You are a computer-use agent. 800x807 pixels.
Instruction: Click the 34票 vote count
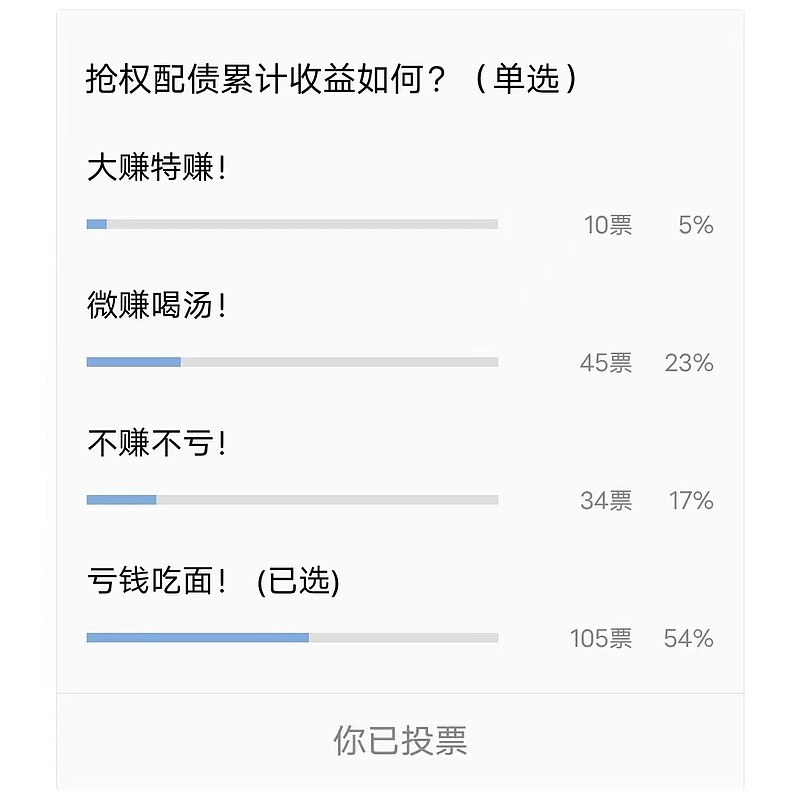[x=606, y=501]
